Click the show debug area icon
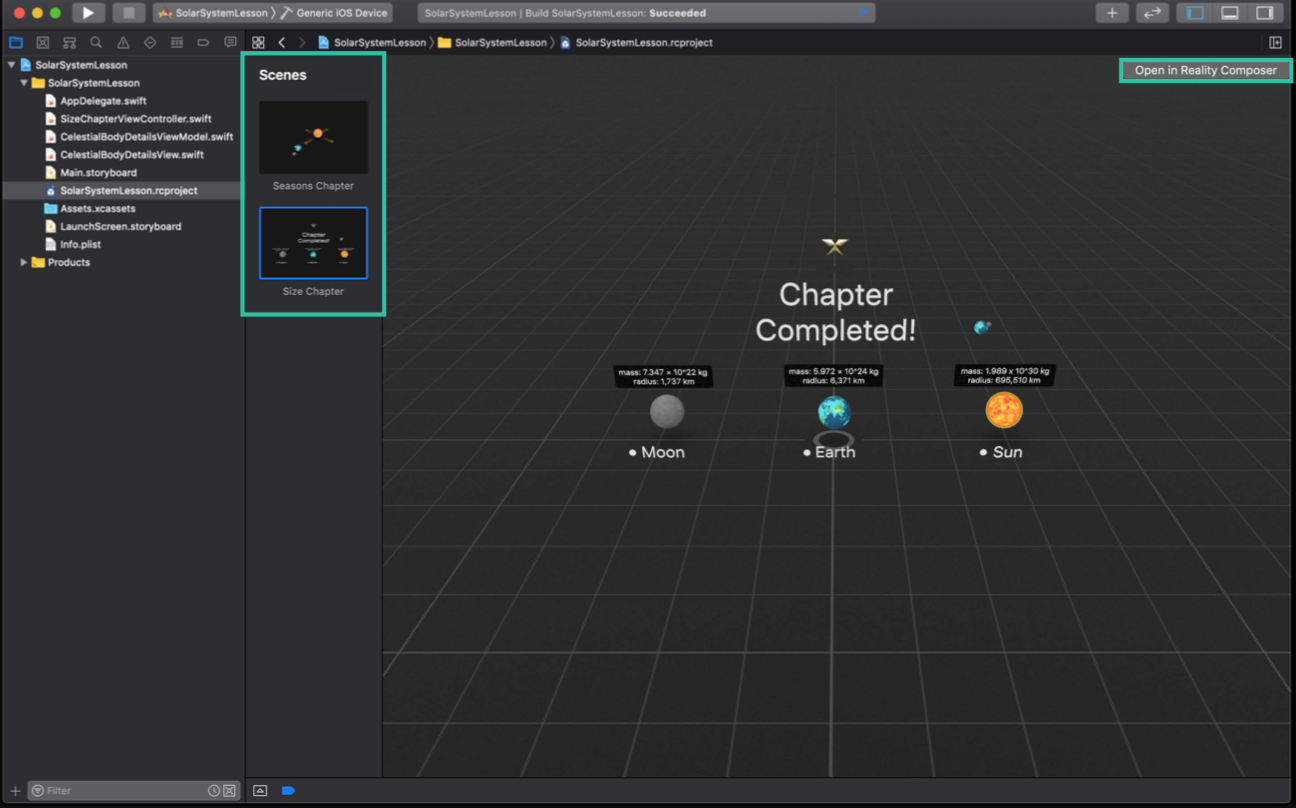The width and height of the screenshot is (1296, 808). pyautogui.click(x=260, y=791)
